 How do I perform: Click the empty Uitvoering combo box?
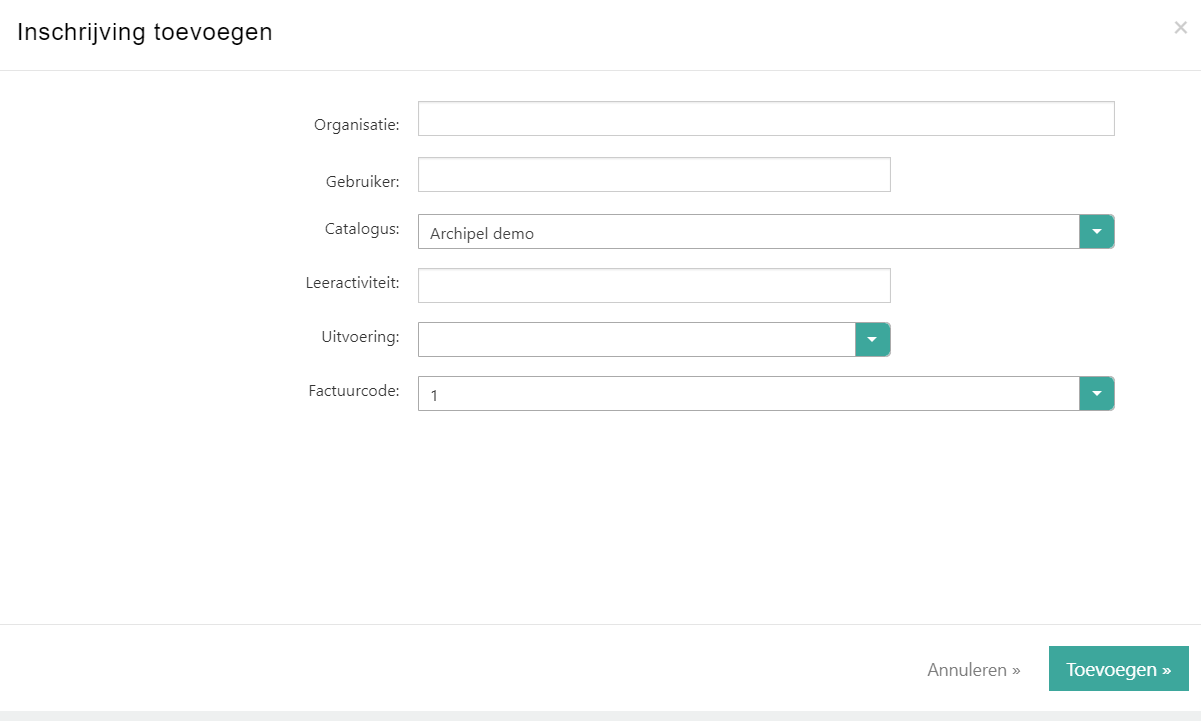pos(636,339)
